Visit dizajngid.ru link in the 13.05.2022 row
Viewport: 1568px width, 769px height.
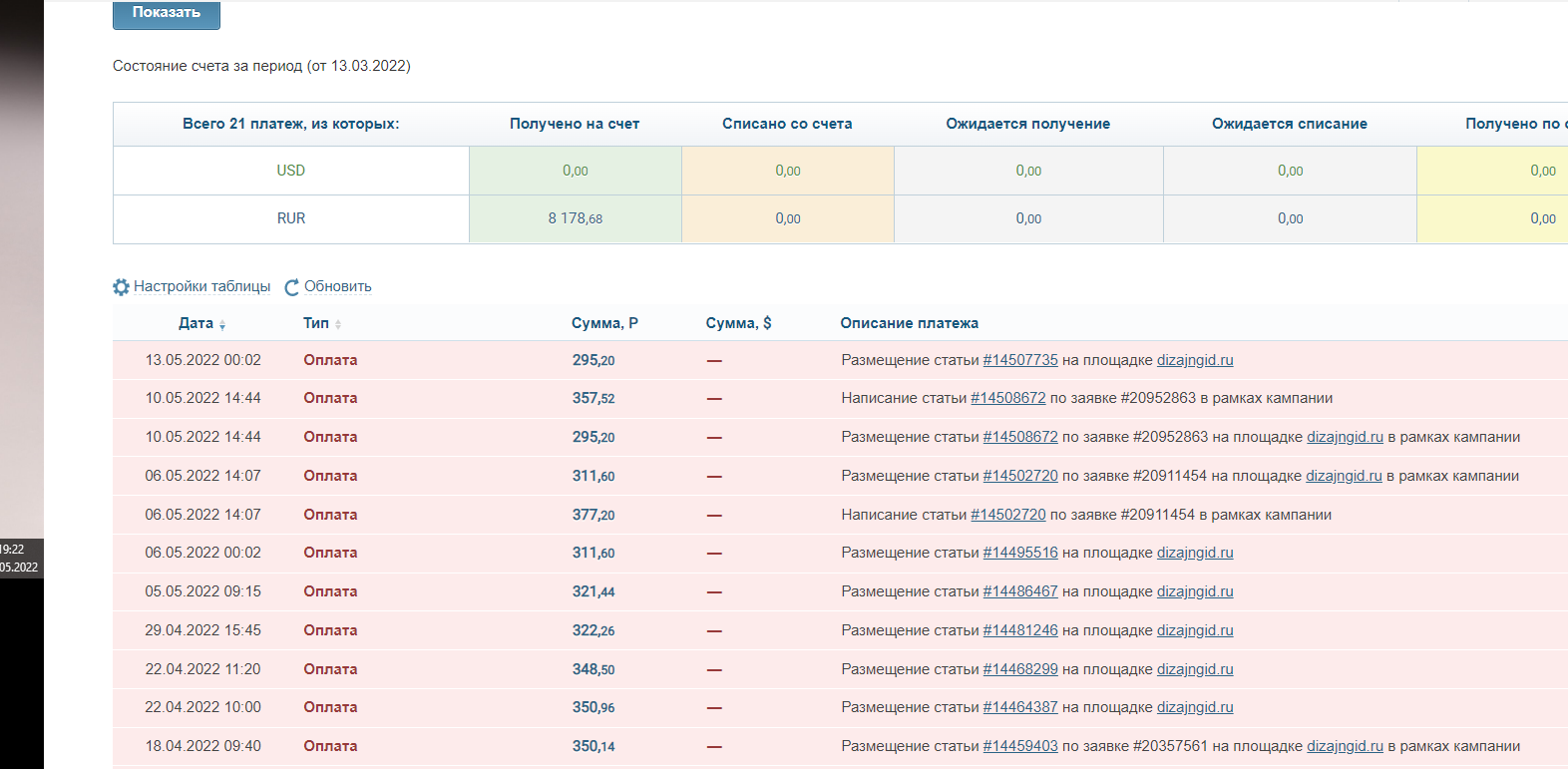1194,360
